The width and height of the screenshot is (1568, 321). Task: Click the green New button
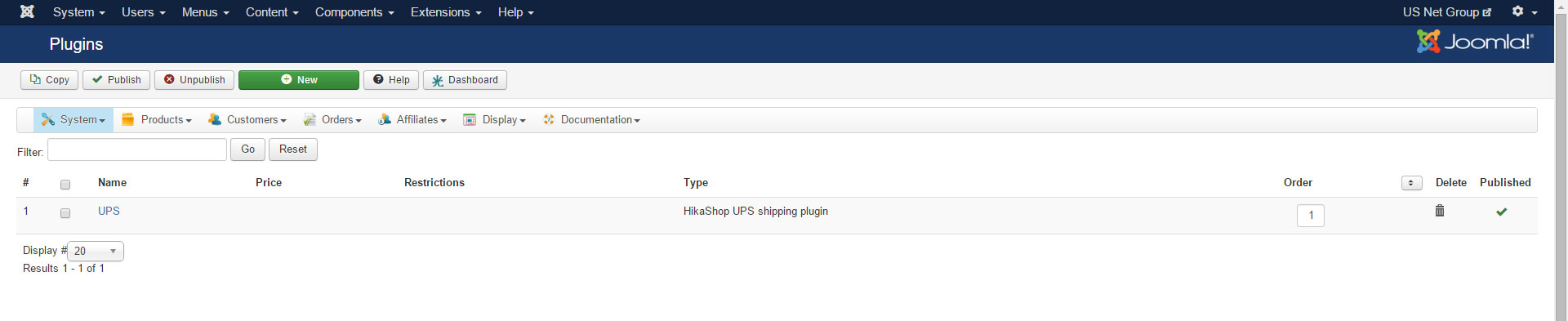[x=299, y=80]
